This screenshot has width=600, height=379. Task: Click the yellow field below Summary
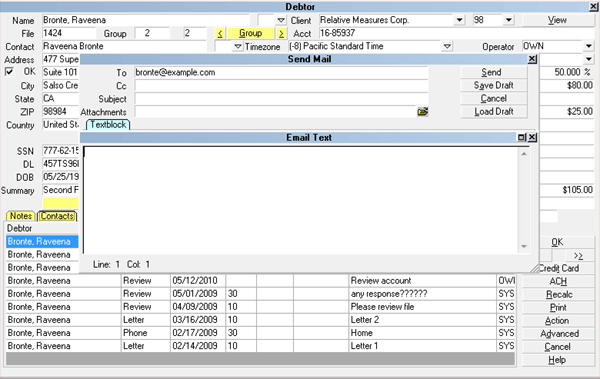(61, 203)
